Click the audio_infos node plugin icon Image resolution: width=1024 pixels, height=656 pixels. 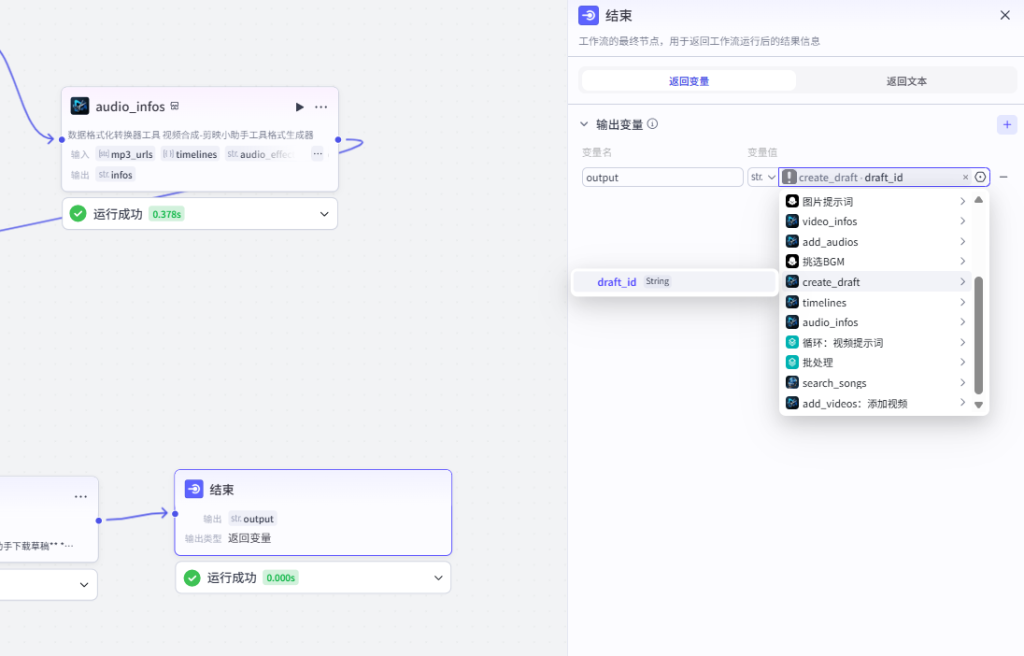[x=80, y=106]
